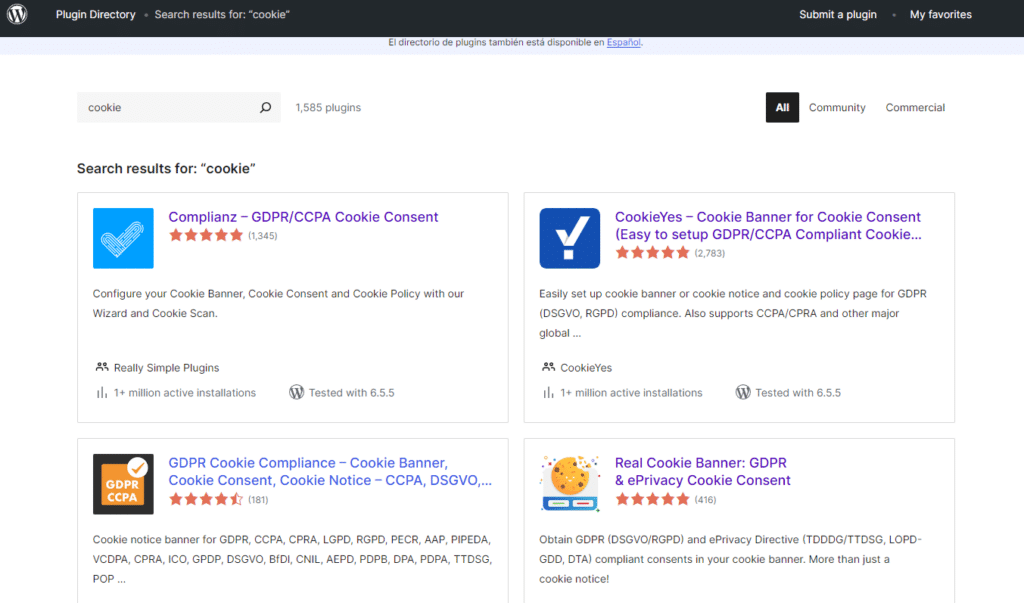Select the All filter tab
The image size is (1024, 603).
tap(782, 107)
